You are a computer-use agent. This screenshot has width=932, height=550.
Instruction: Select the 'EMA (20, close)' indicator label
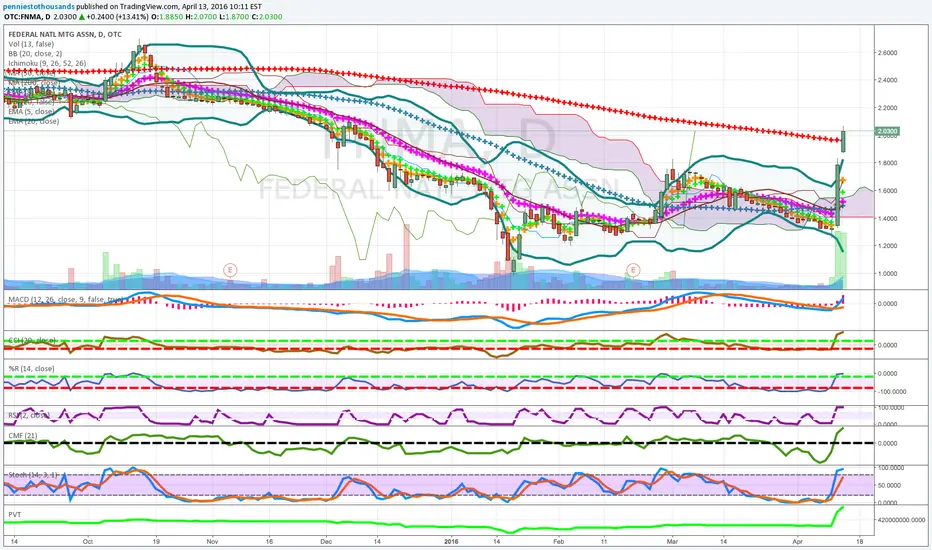pos(33,121)
